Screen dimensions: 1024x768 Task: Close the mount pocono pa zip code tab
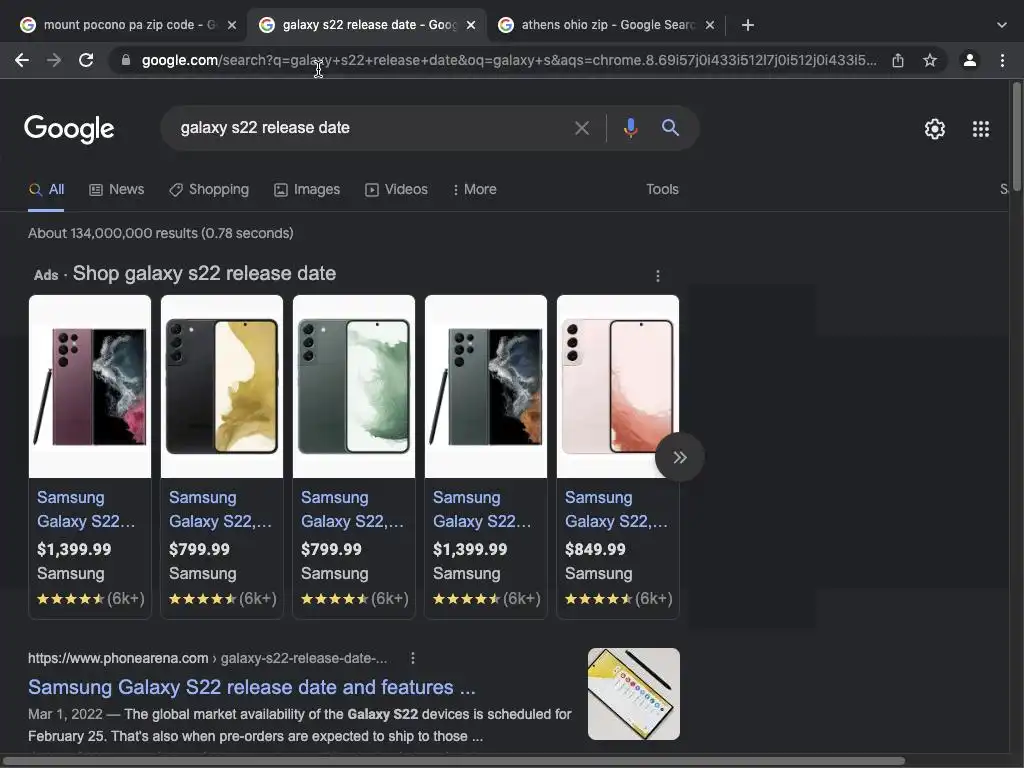coord(232,25)
